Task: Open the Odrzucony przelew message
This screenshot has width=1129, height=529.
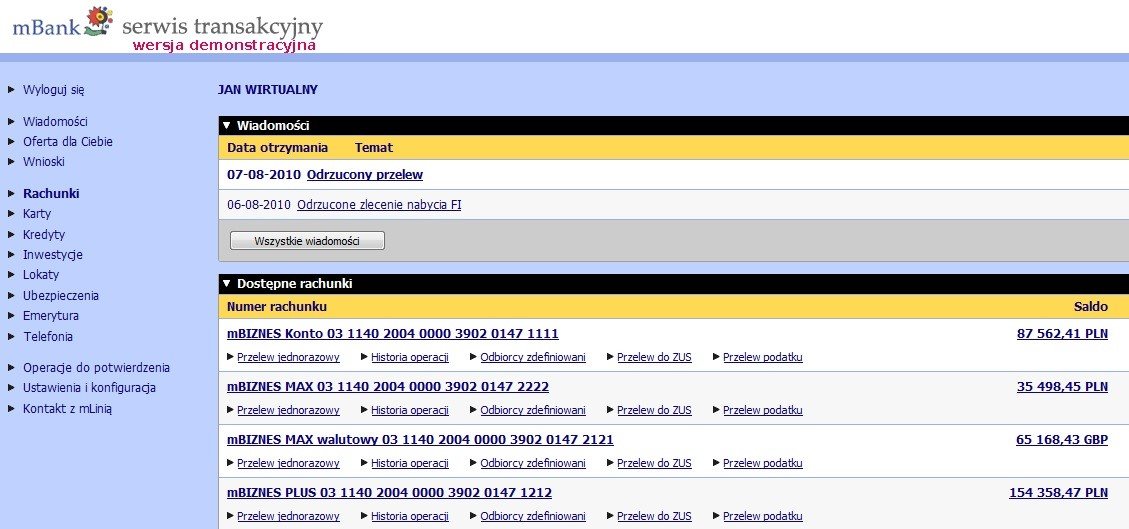Action: click(x=365, y=175)
